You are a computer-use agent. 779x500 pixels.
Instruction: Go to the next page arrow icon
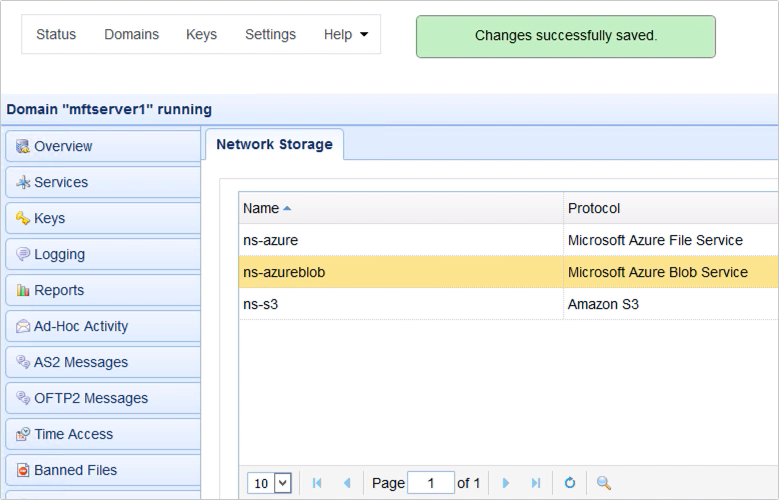tap(506, 483)
